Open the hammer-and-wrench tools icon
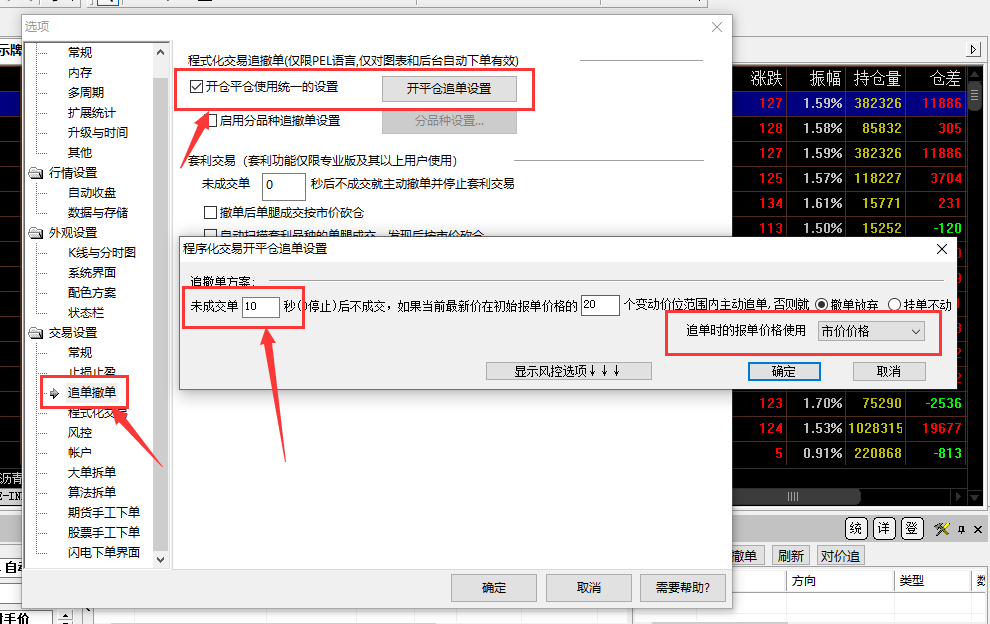The width and height of the screenshot is (990, 624). coord(941,529)
